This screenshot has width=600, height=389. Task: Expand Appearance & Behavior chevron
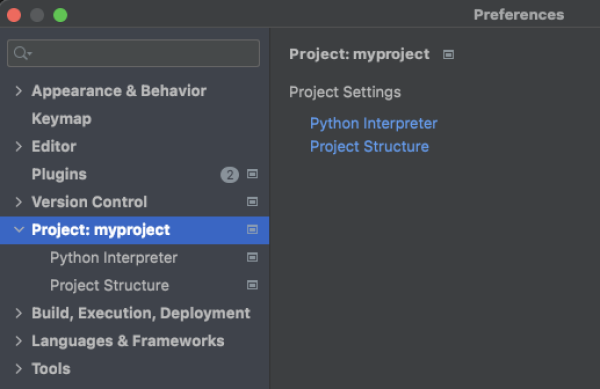(x=18, y=91)
